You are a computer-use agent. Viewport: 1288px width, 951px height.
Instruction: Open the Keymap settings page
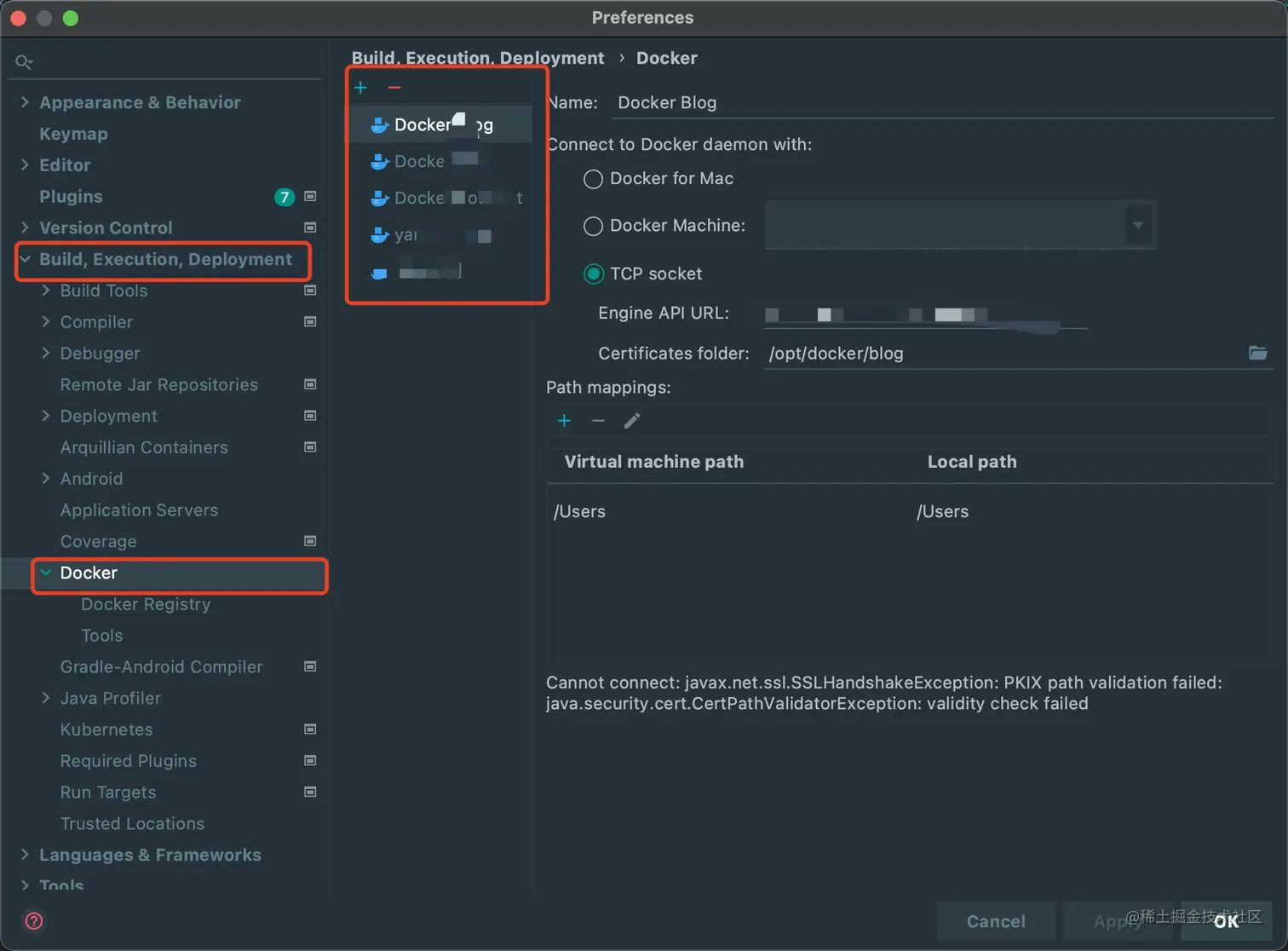[73, 134]
